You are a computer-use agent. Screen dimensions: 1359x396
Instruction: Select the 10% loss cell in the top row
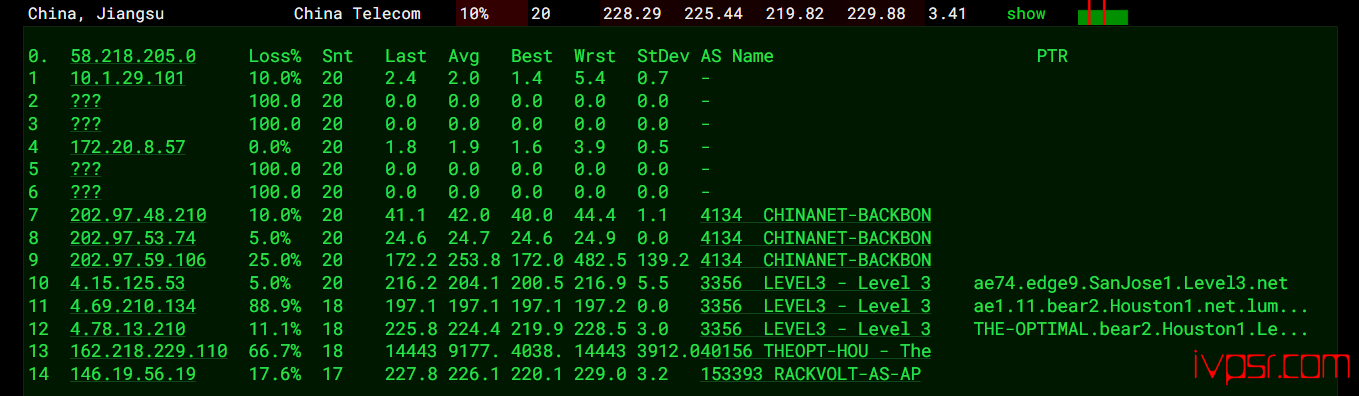coord(491,14)
